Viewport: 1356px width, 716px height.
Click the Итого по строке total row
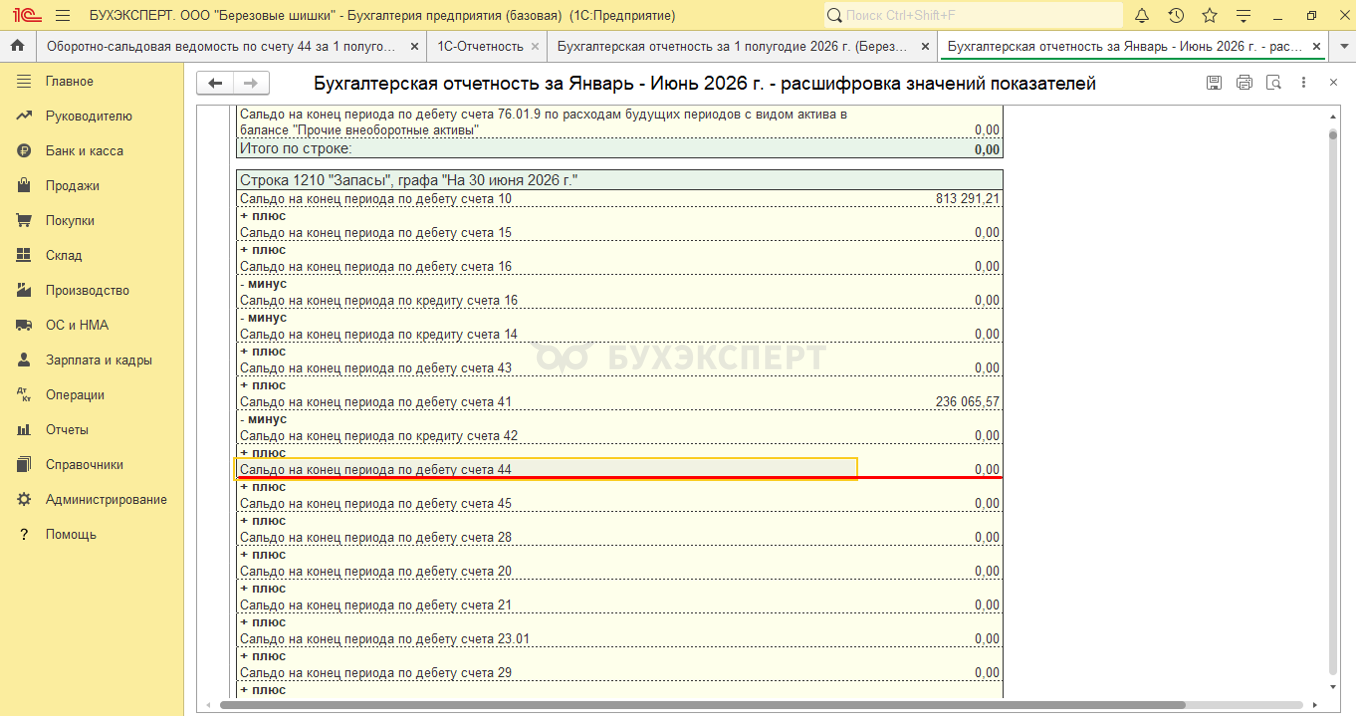pos(620,149)
